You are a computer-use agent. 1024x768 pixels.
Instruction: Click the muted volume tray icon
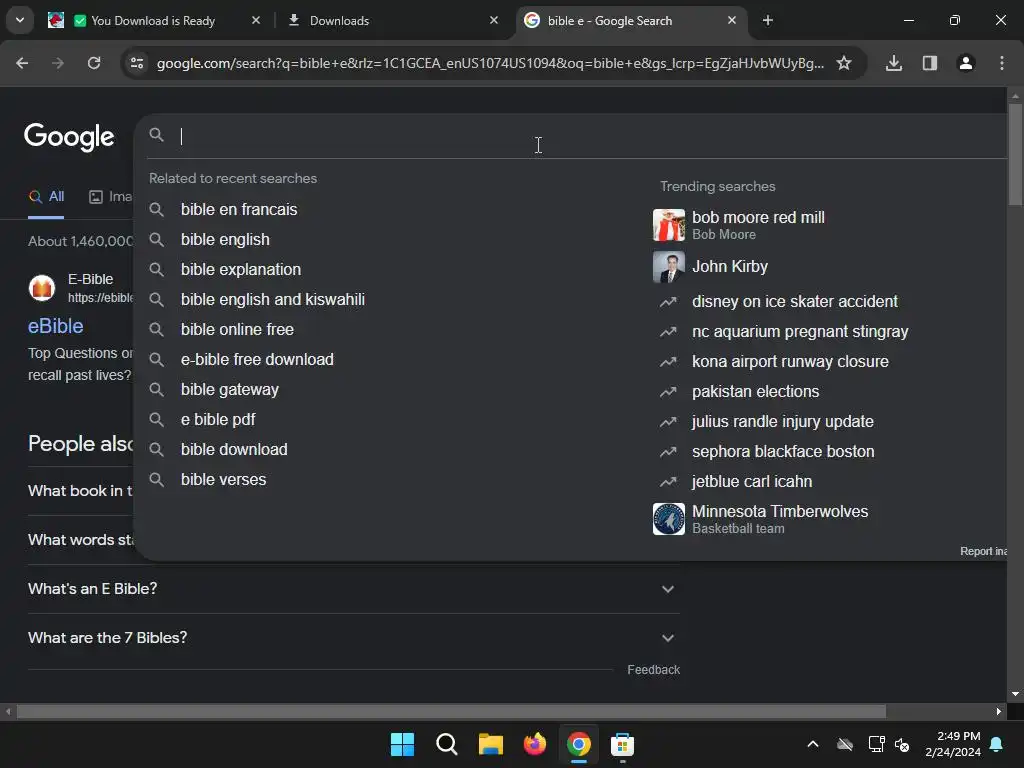902,744
